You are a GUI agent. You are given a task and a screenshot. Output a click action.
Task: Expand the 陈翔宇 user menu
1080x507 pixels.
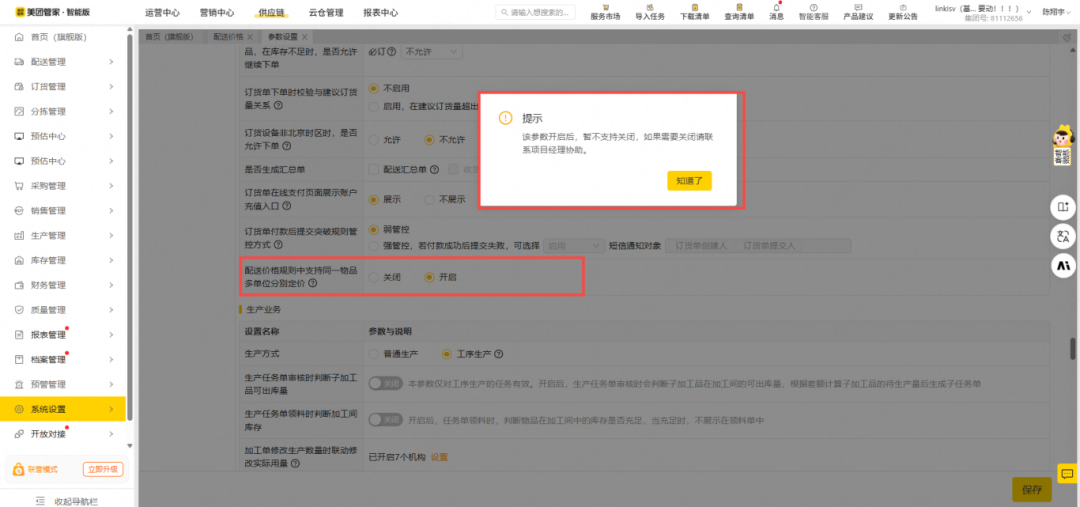coord(1054,12)
